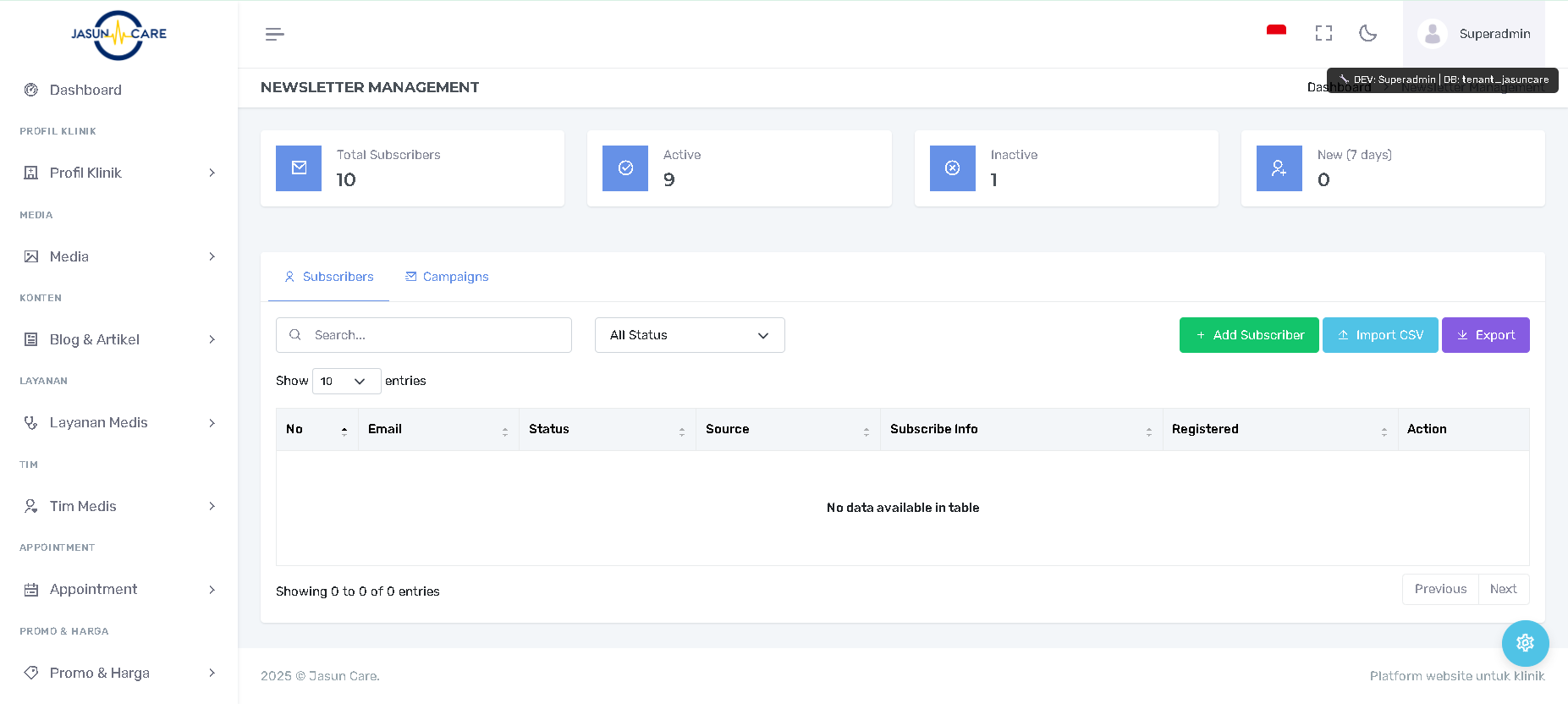Click the New subscribers user-plus icon
The width and height of the screenshot is (1568, 704).
[x=1279, y=168]
